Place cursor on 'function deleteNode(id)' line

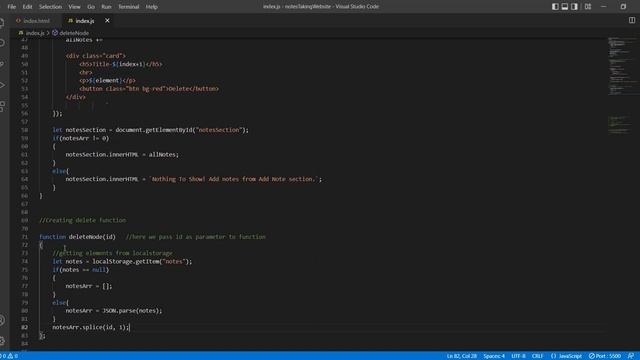[77, 237]
